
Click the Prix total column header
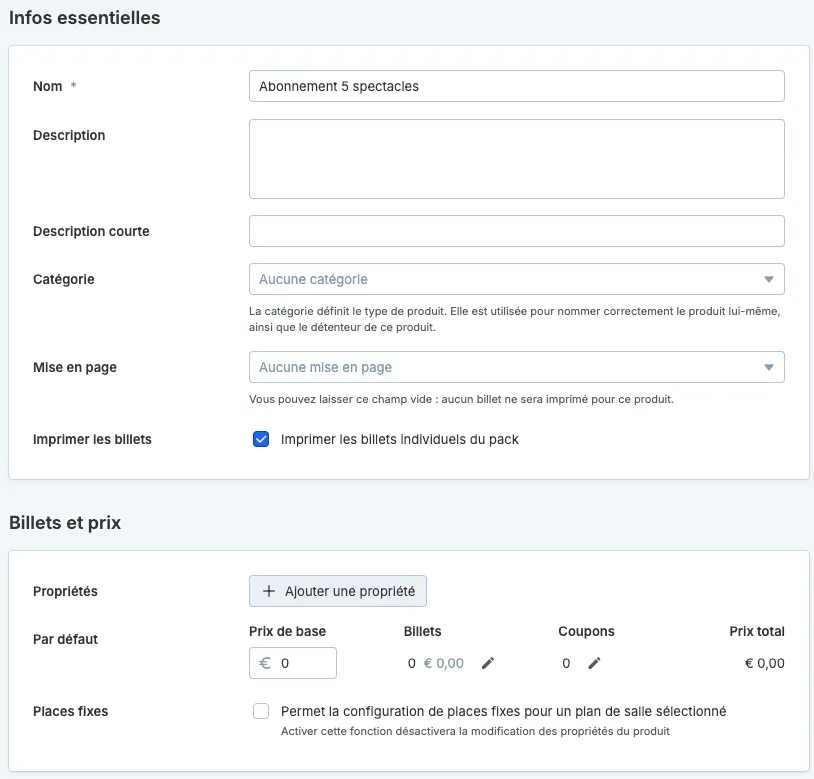click(x=757, y=632)
